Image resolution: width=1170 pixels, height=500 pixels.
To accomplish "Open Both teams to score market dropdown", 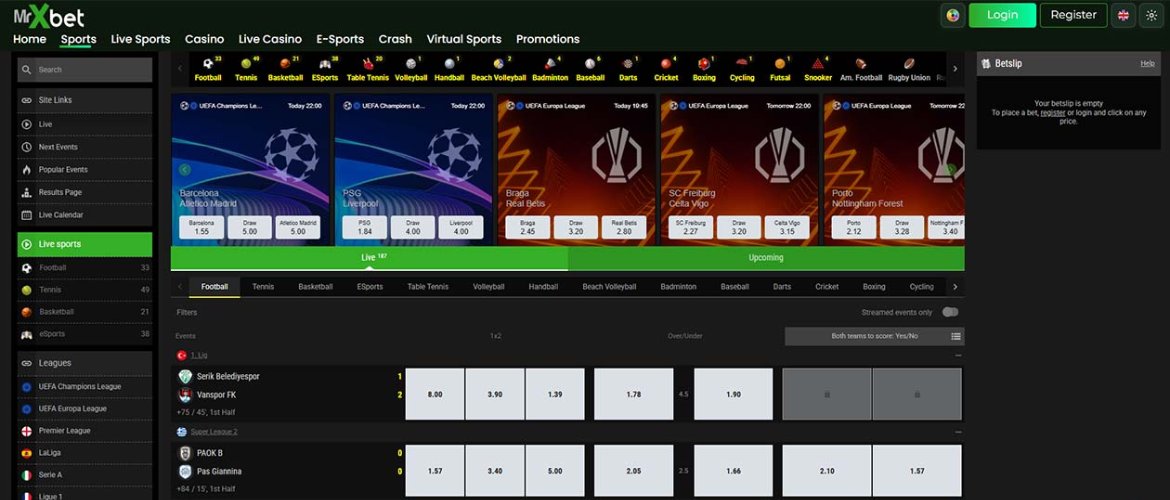I will [x=875, y=337].
